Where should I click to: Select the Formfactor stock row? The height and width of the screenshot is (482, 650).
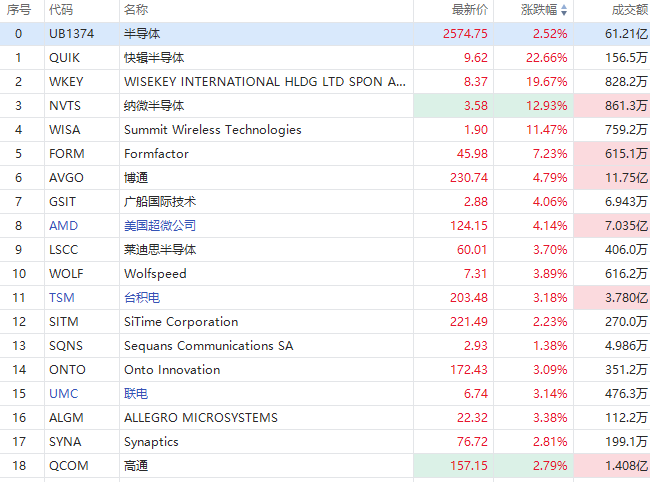pos(325,154)
